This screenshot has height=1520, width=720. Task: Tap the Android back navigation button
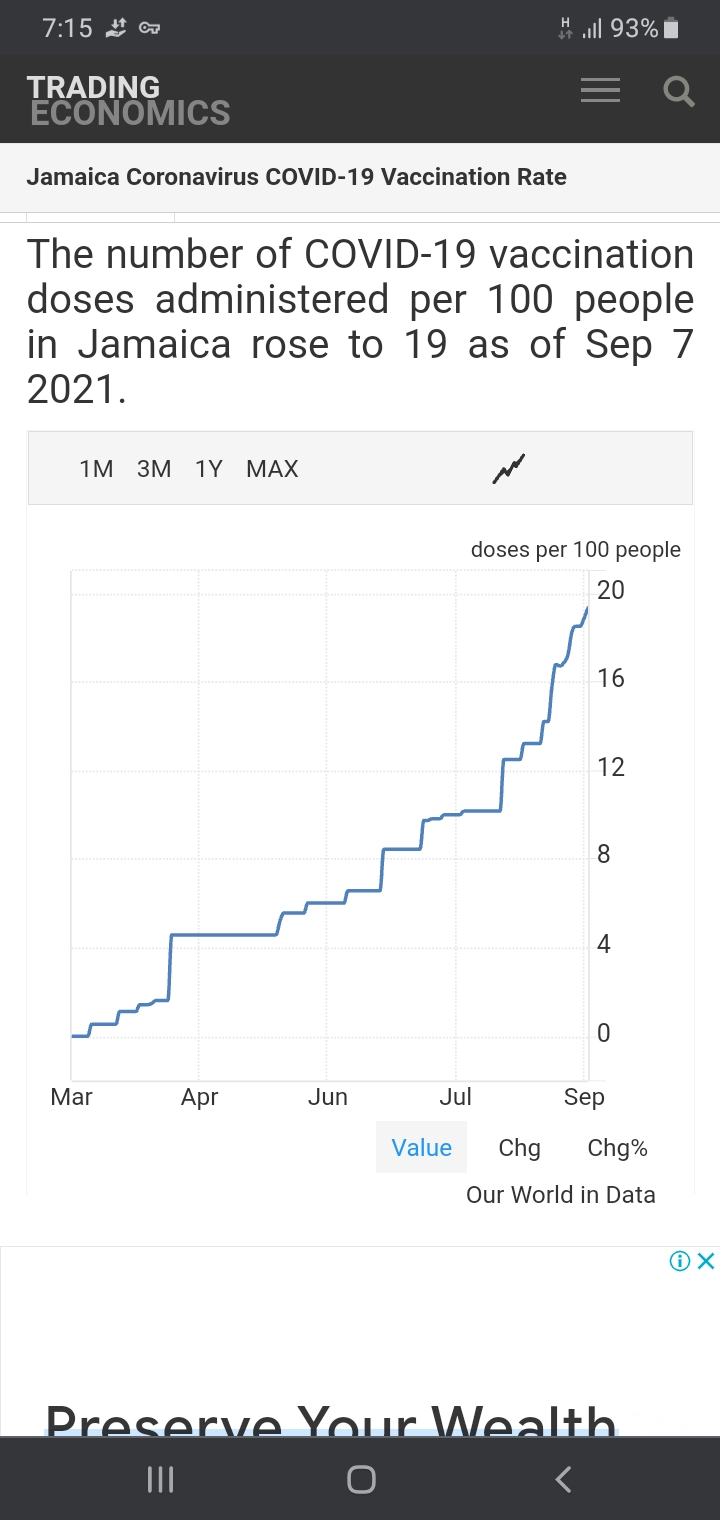coord(563,1479)
